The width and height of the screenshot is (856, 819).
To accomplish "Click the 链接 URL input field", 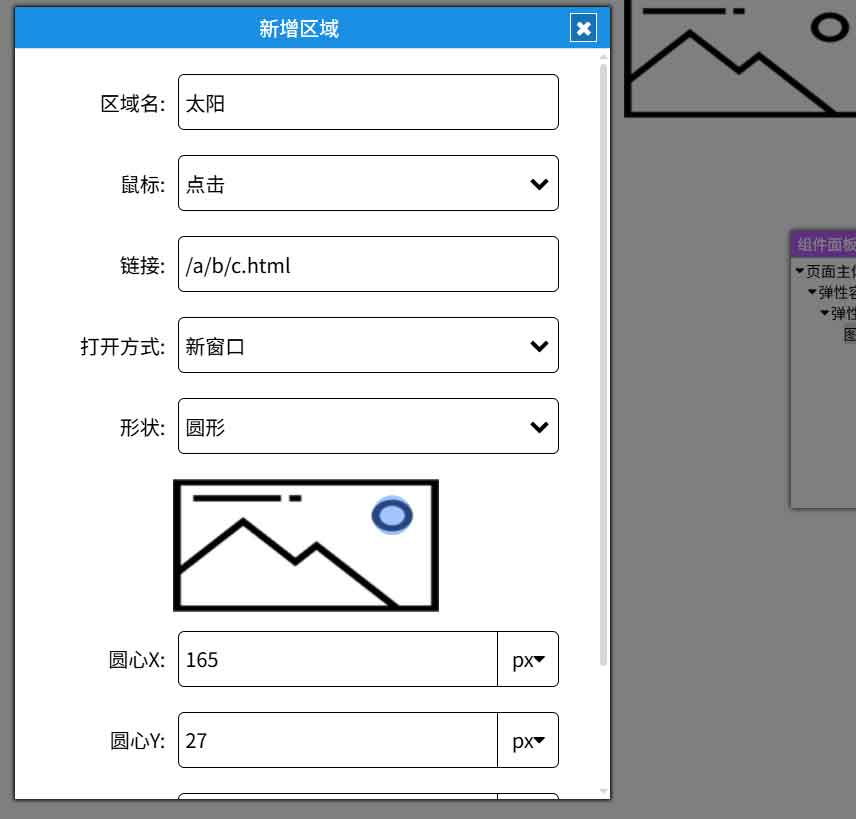I will click(367, 264).
